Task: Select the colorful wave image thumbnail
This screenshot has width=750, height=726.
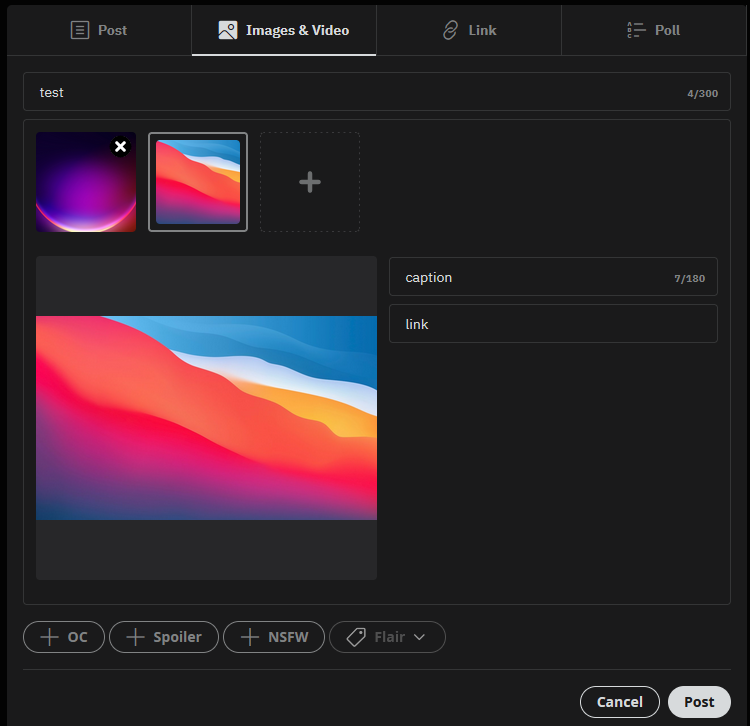Action: (198, 182)
